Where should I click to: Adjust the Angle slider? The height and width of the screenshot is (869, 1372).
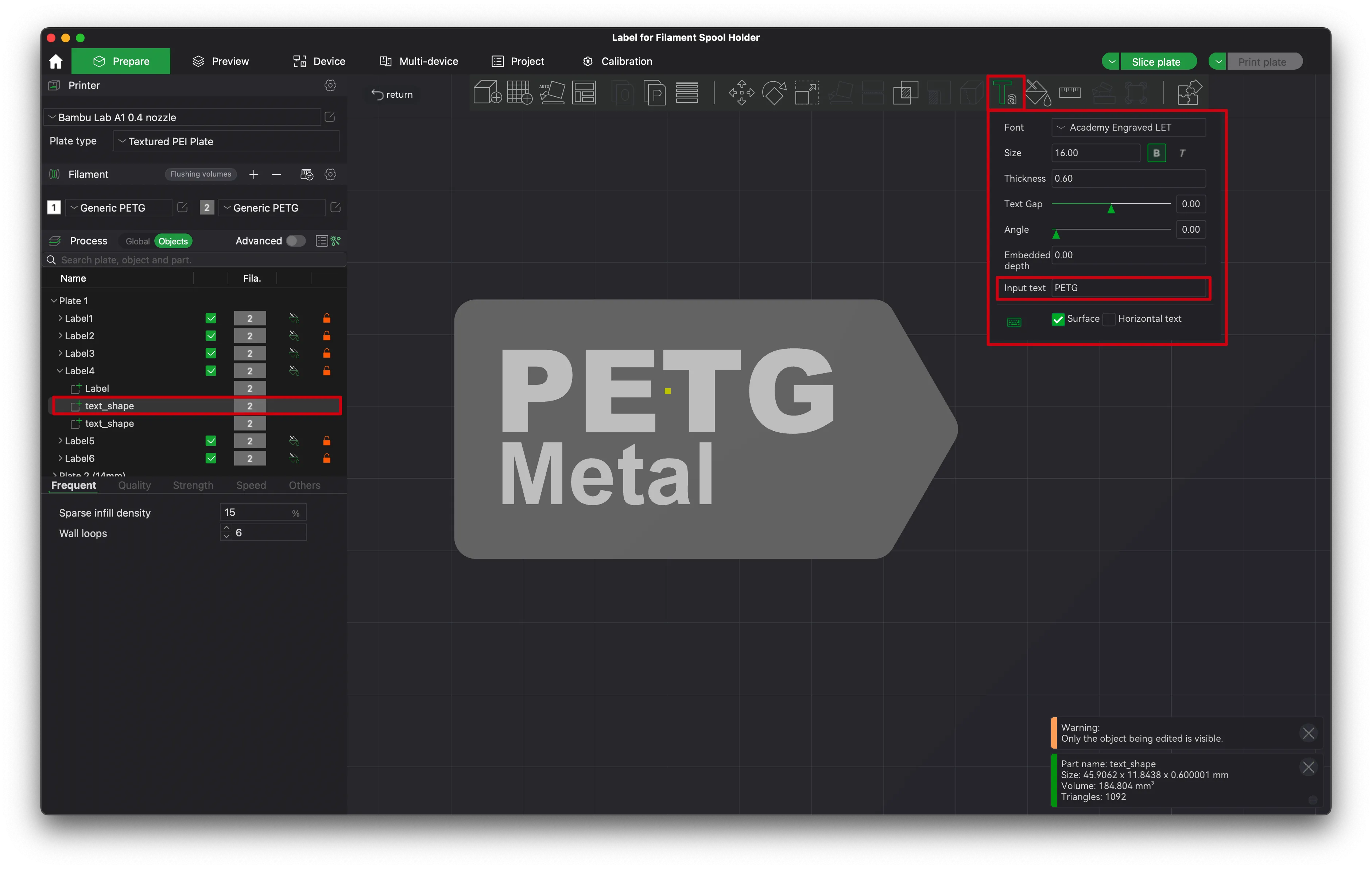tap(1111, 229)
